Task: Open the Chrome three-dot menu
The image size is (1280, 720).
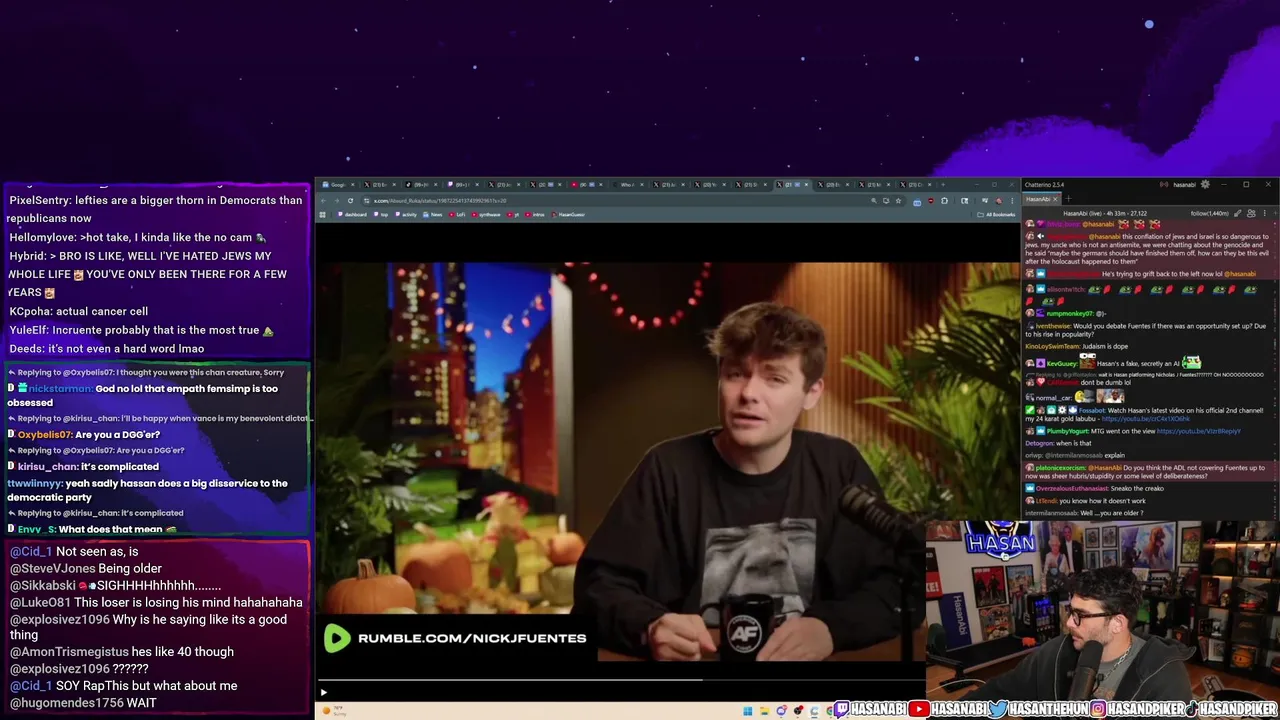Action: coord(1012,201)
